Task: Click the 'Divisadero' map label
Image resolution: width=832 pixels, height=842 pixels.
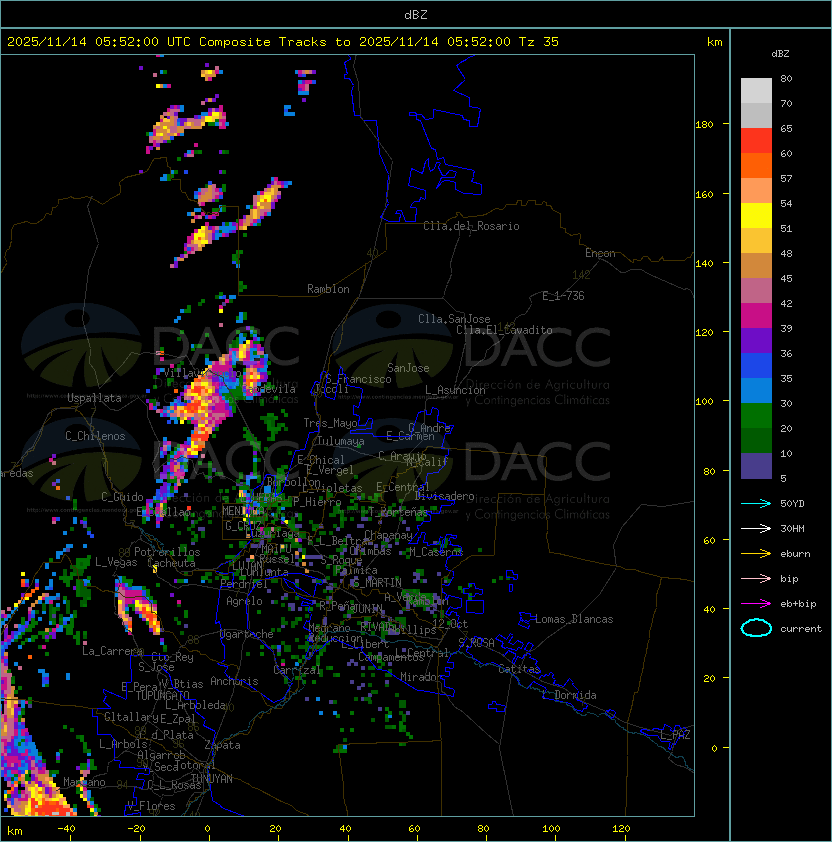Action: click(x=444, y=496)
